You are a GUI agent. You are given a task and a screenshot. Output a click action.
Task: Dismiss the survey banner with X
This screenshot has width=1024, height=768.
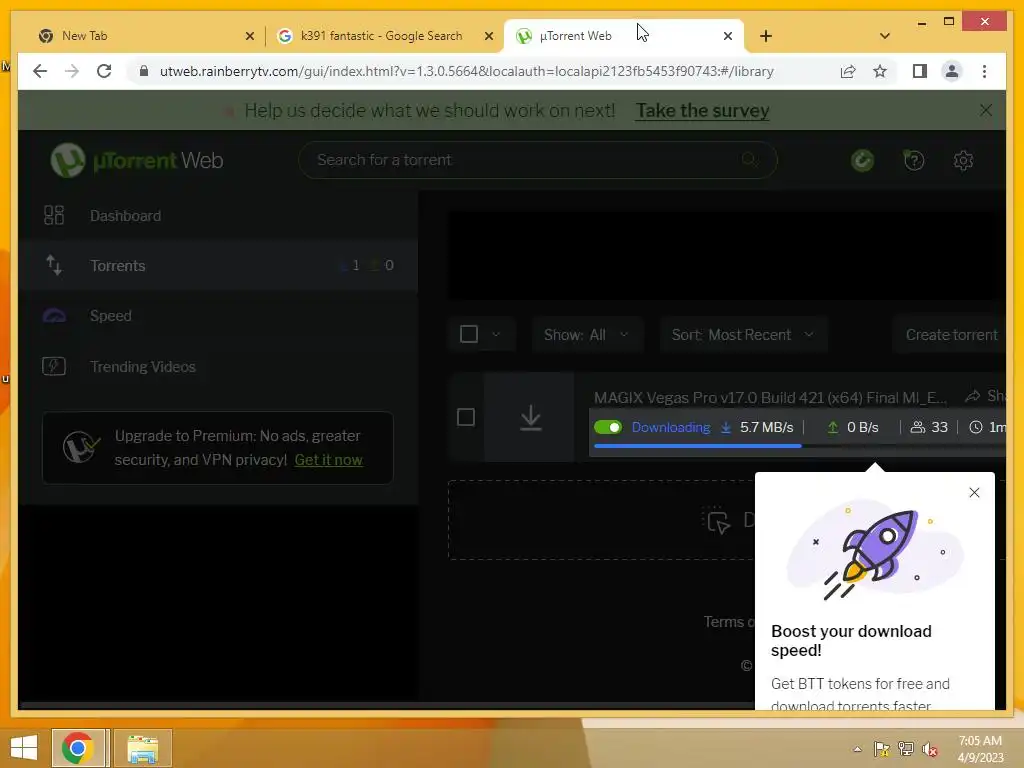[x=985, y=110]
